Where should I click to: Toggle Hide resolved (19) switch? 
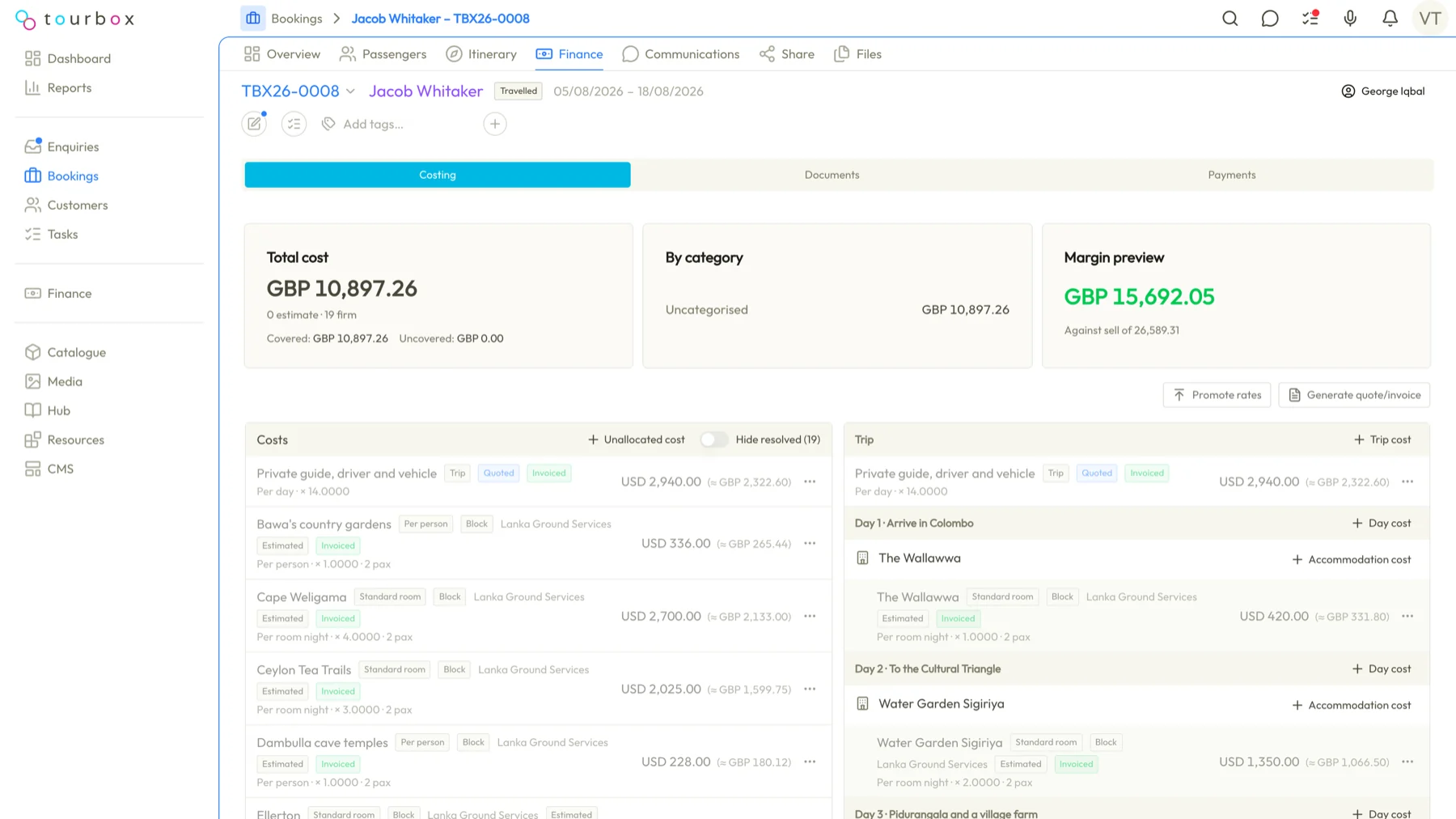pyautogui.click(x=713, y=439)
